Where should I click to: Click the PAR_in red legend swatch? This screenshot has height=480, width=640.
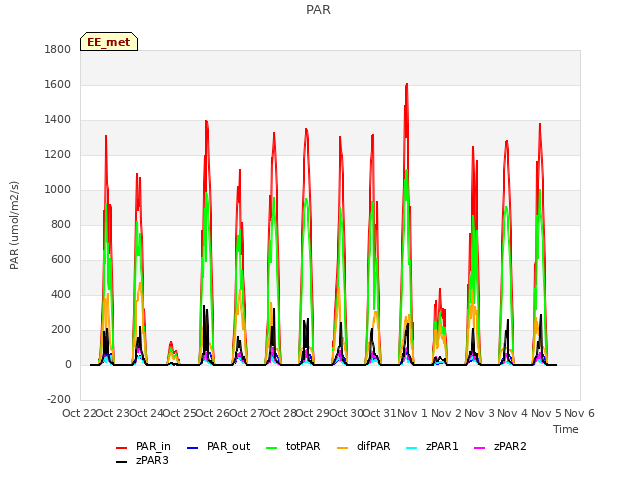pos(122,448)
